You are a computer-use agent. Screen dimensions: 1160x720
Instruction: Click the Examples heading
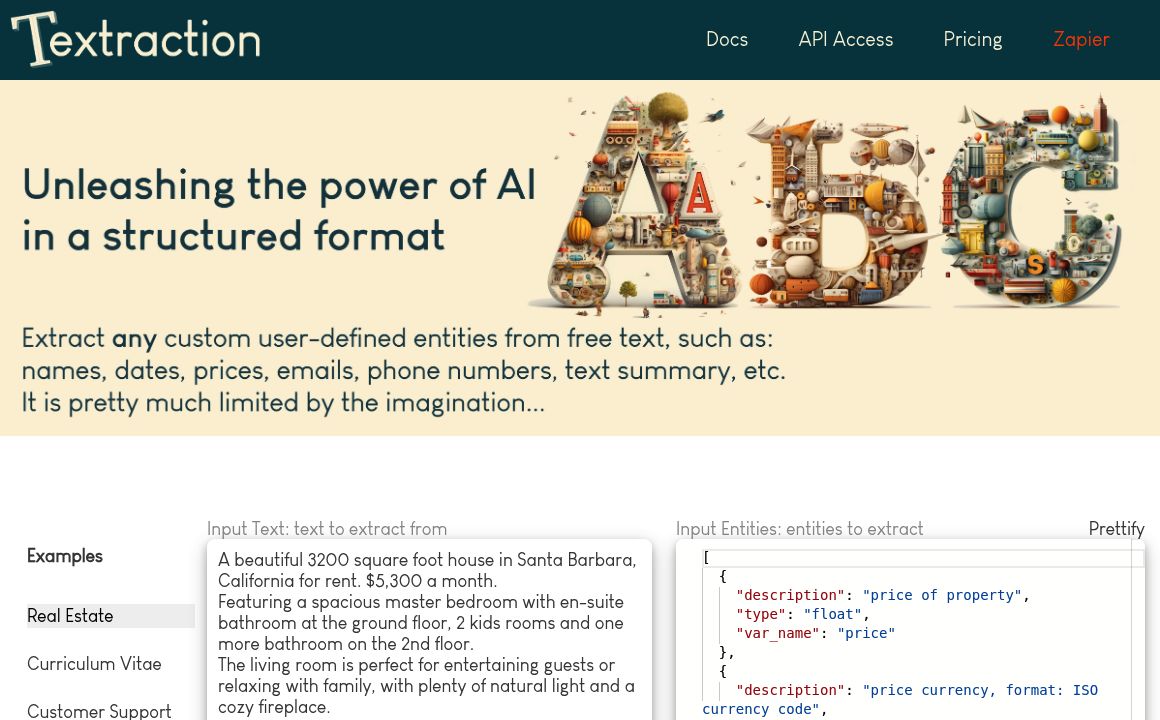tap(65, 556)
